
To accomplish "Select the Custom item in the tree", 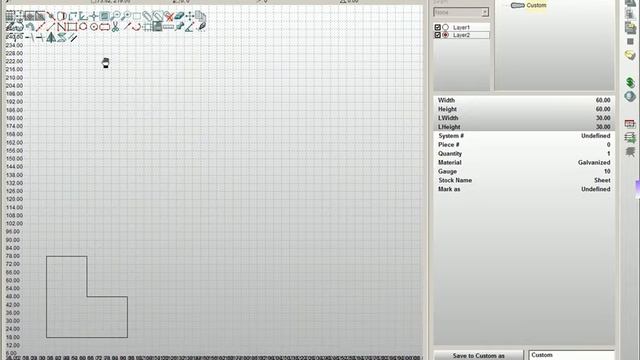I will point(536,5).
